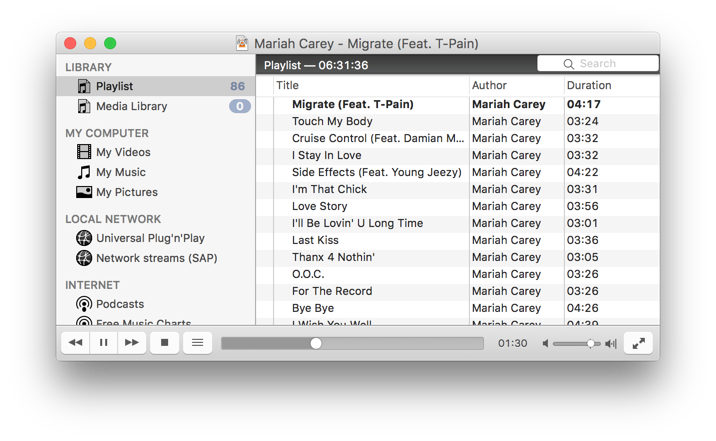
Task: Click the rewind (previous track) button
Action: (75, 342)
